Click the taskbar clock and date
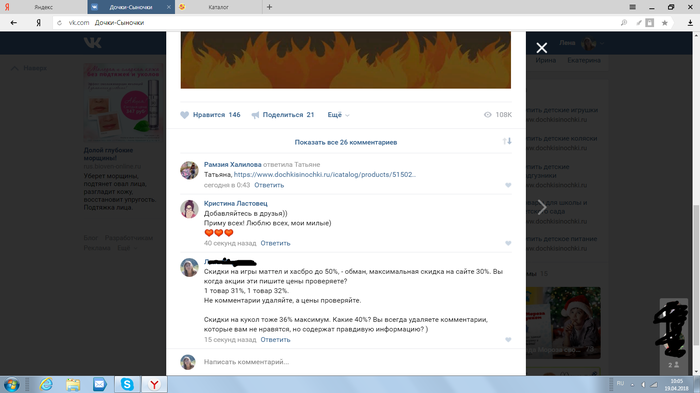The height and width of the screenshot is (393, 700). tap(676, 385)
